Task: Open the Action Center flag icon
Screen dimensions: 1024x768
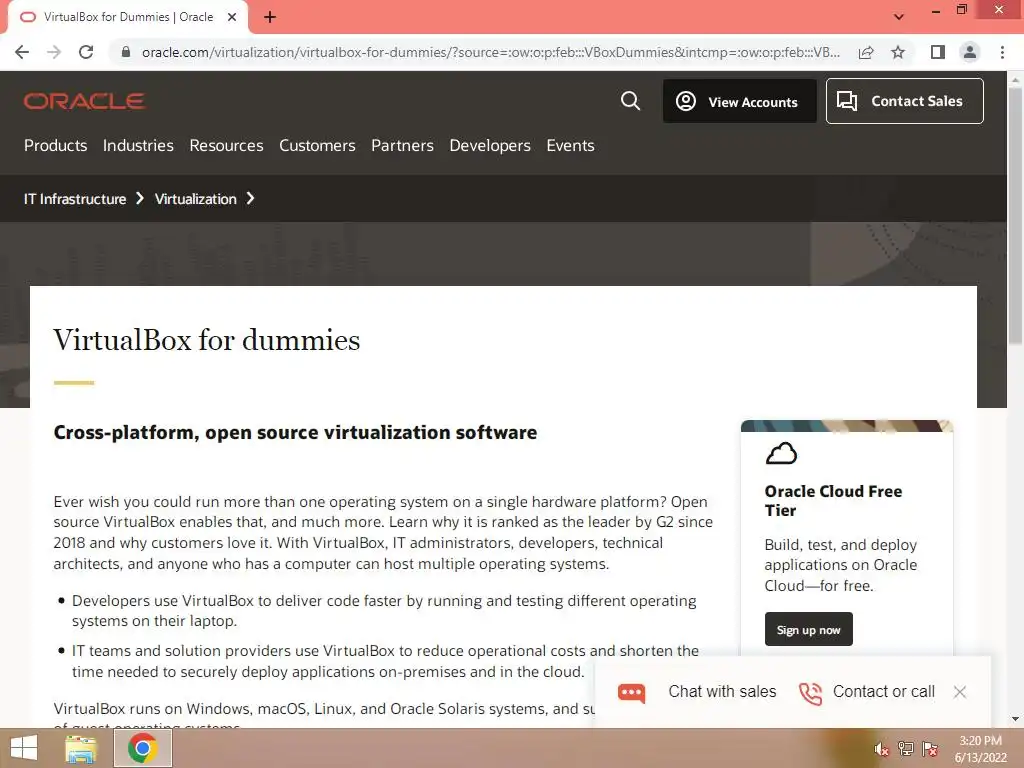Action: point(929,748)
